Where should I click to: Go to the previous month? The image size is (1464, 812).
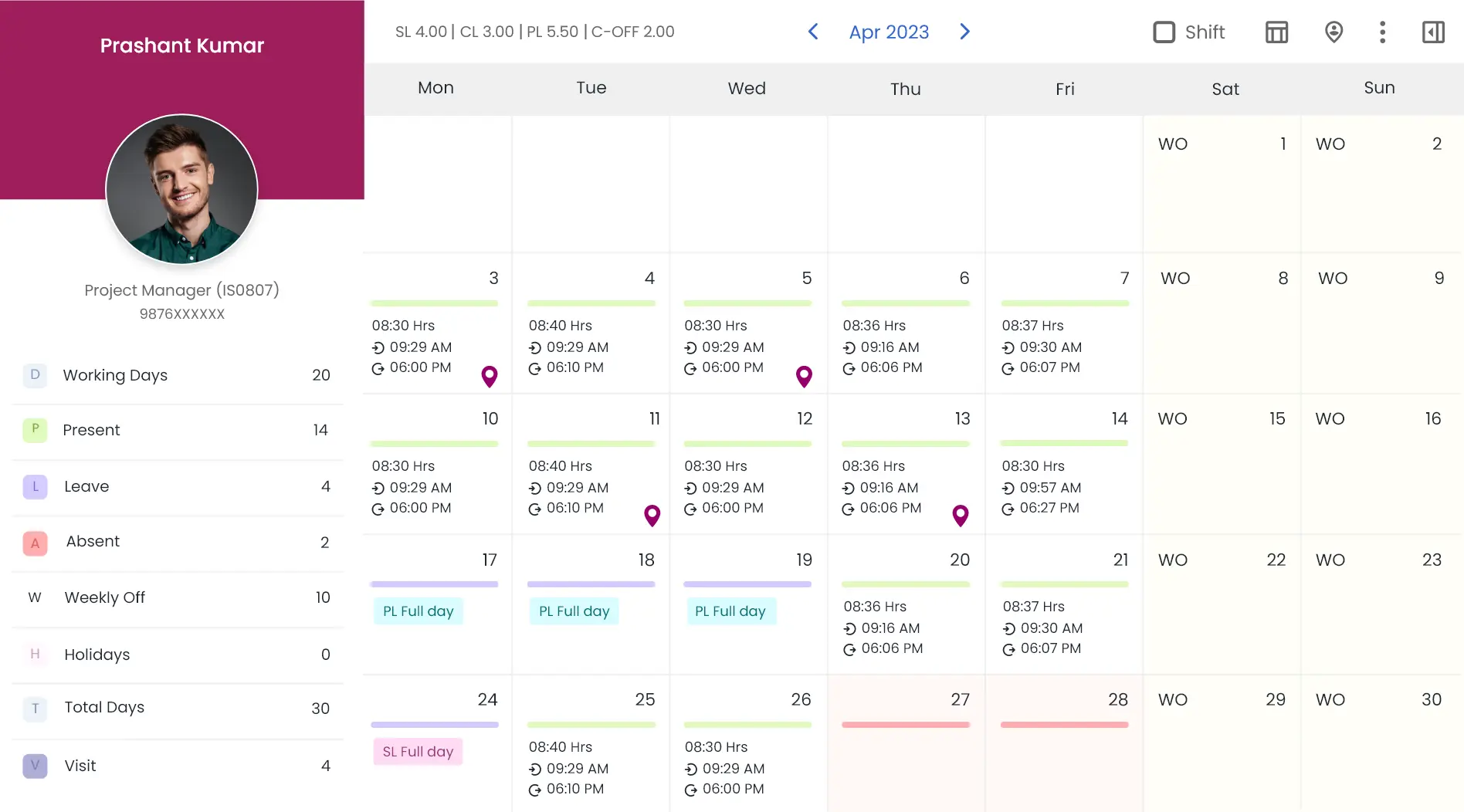tap(813, 32)
